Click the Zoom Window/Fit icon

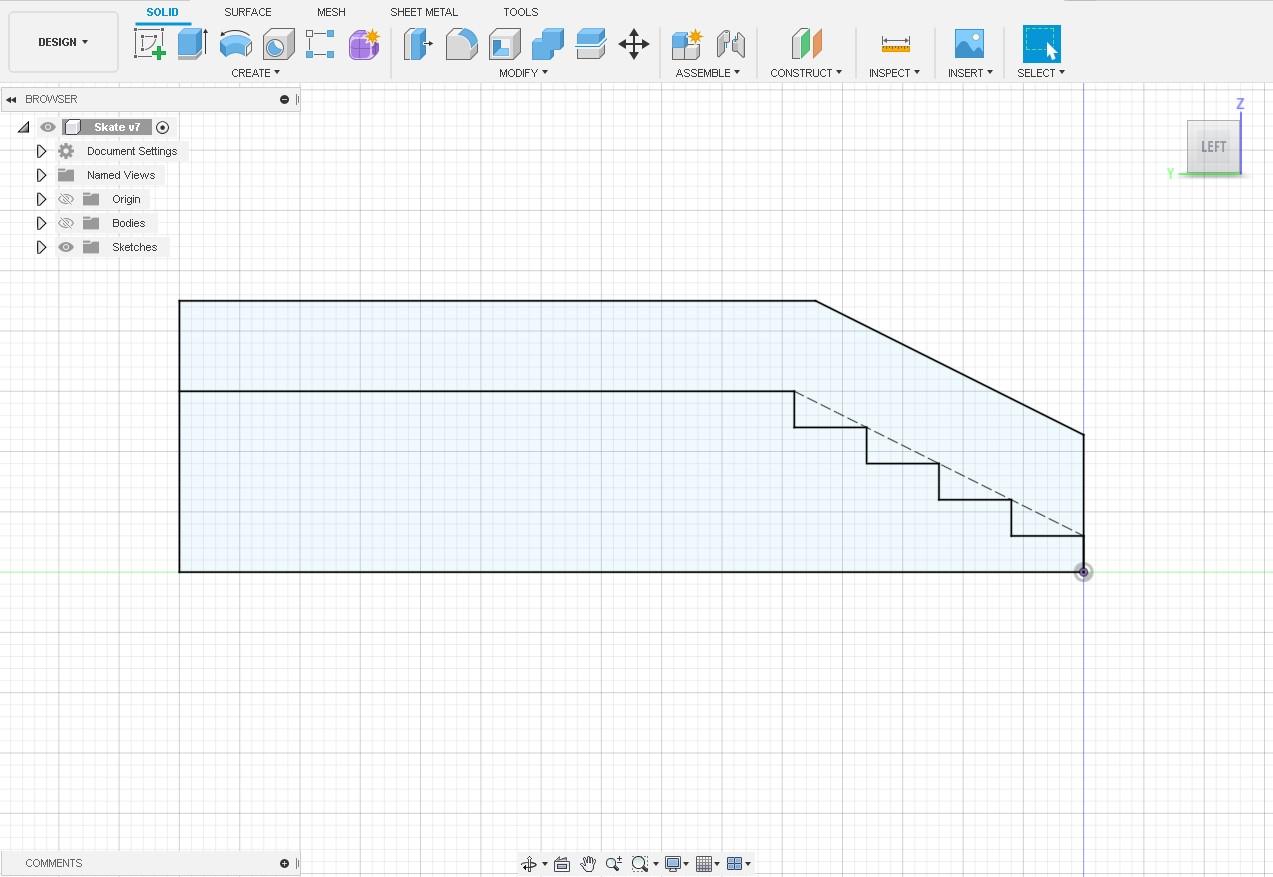click(x=640, y=864)
